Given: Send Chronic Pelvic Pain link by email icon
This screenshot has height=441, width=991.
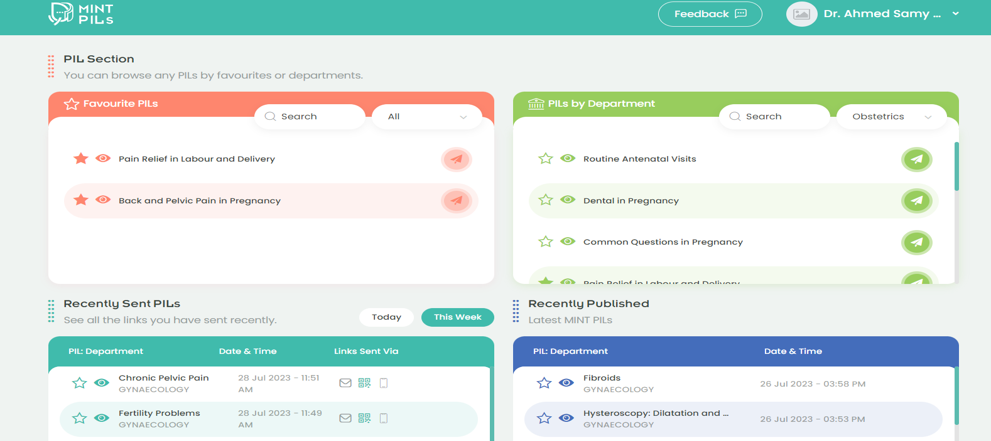Looking at the screenshot, I should coord(345,383).
